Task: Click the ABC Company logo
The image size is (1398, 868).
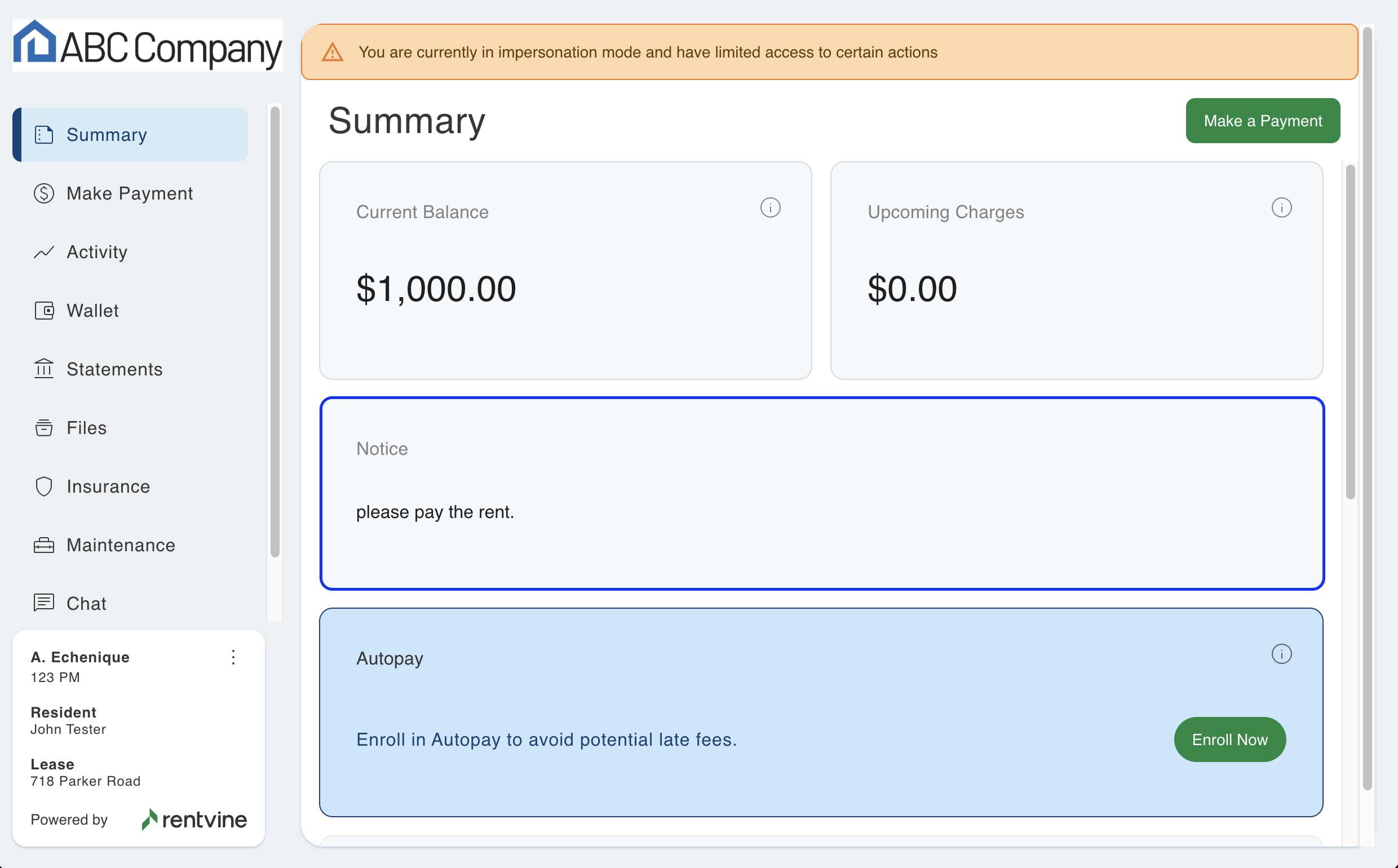Action: tap(148, 46)
